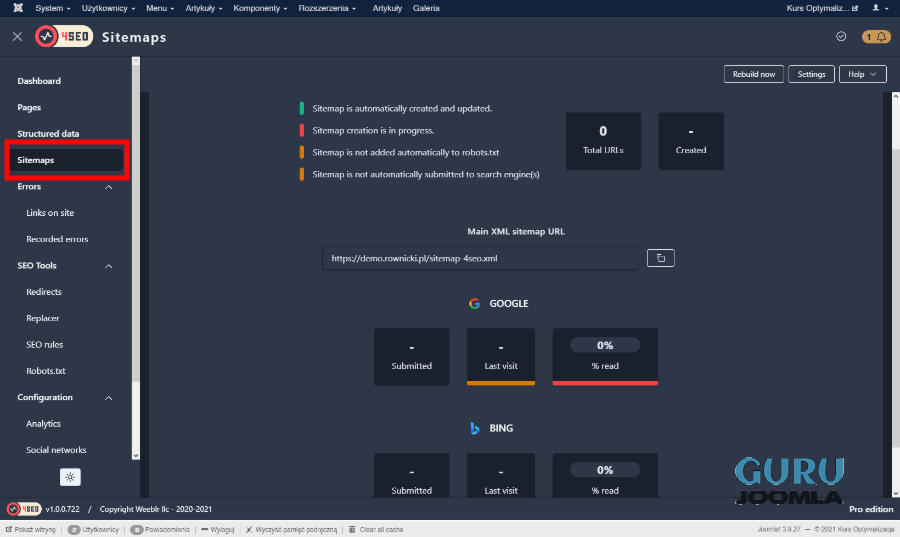Open Recorded errors
This screenshot has width=900, height=537.
[57, 239]
